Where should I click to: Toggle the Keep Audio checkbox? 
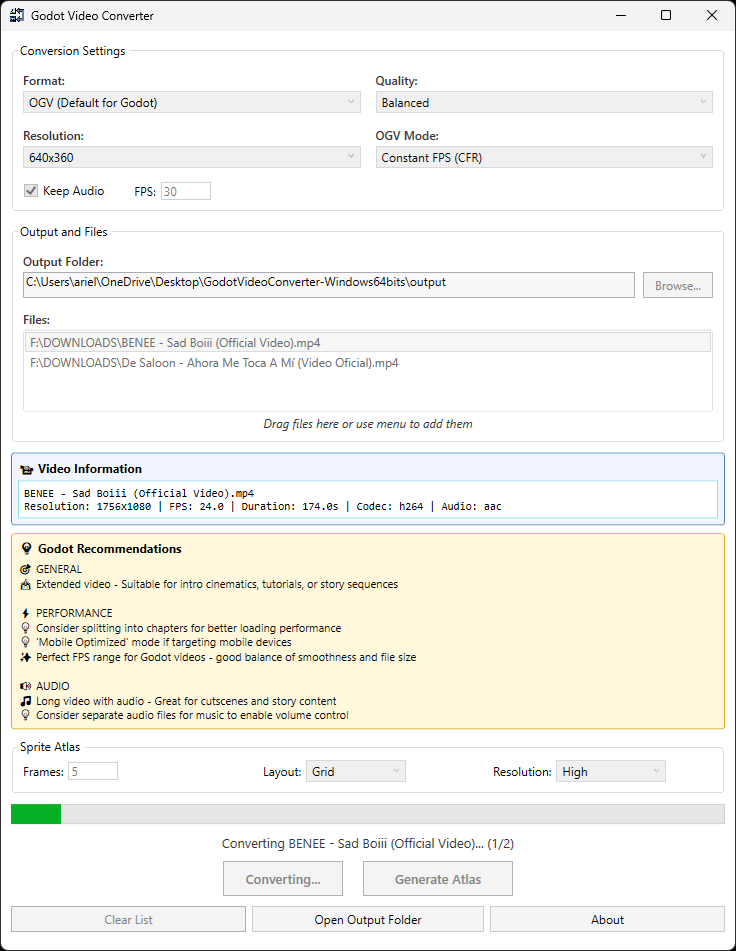pyautogui.click(x=31, y=191)
